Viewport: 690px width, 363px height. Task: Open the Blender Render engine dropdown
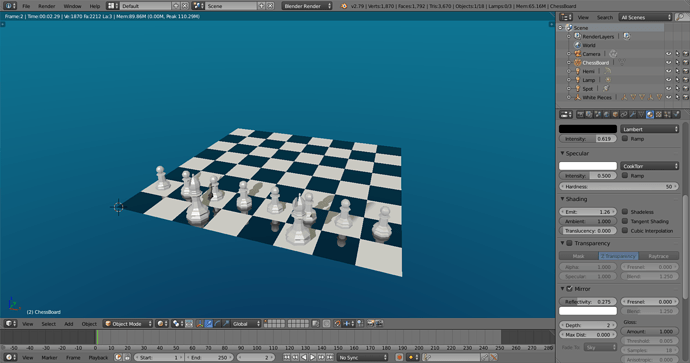point(307,6)
